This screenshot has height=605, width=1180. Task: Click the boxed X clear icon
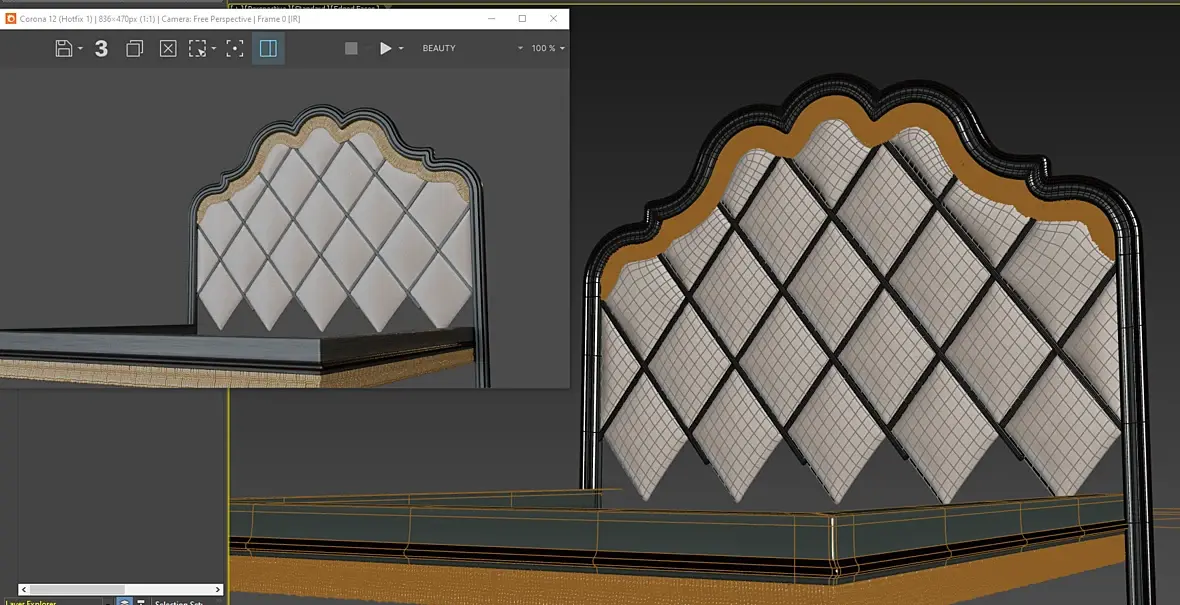pyautogui.click(x=168, y=48)
